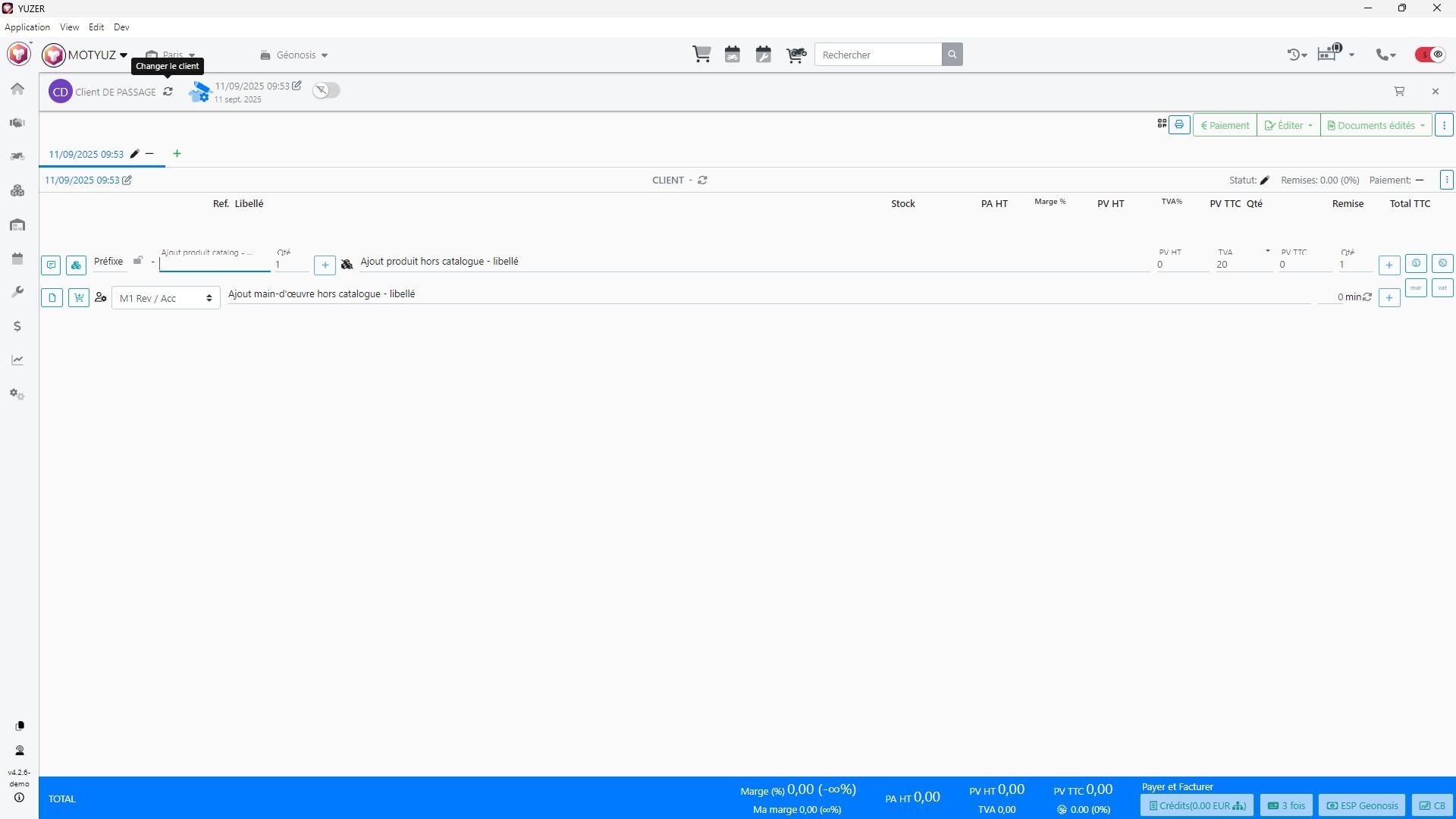Open the chart statistics icon in sidebar
This screenshot has width=1456, height=819.
tap(17, 361)
